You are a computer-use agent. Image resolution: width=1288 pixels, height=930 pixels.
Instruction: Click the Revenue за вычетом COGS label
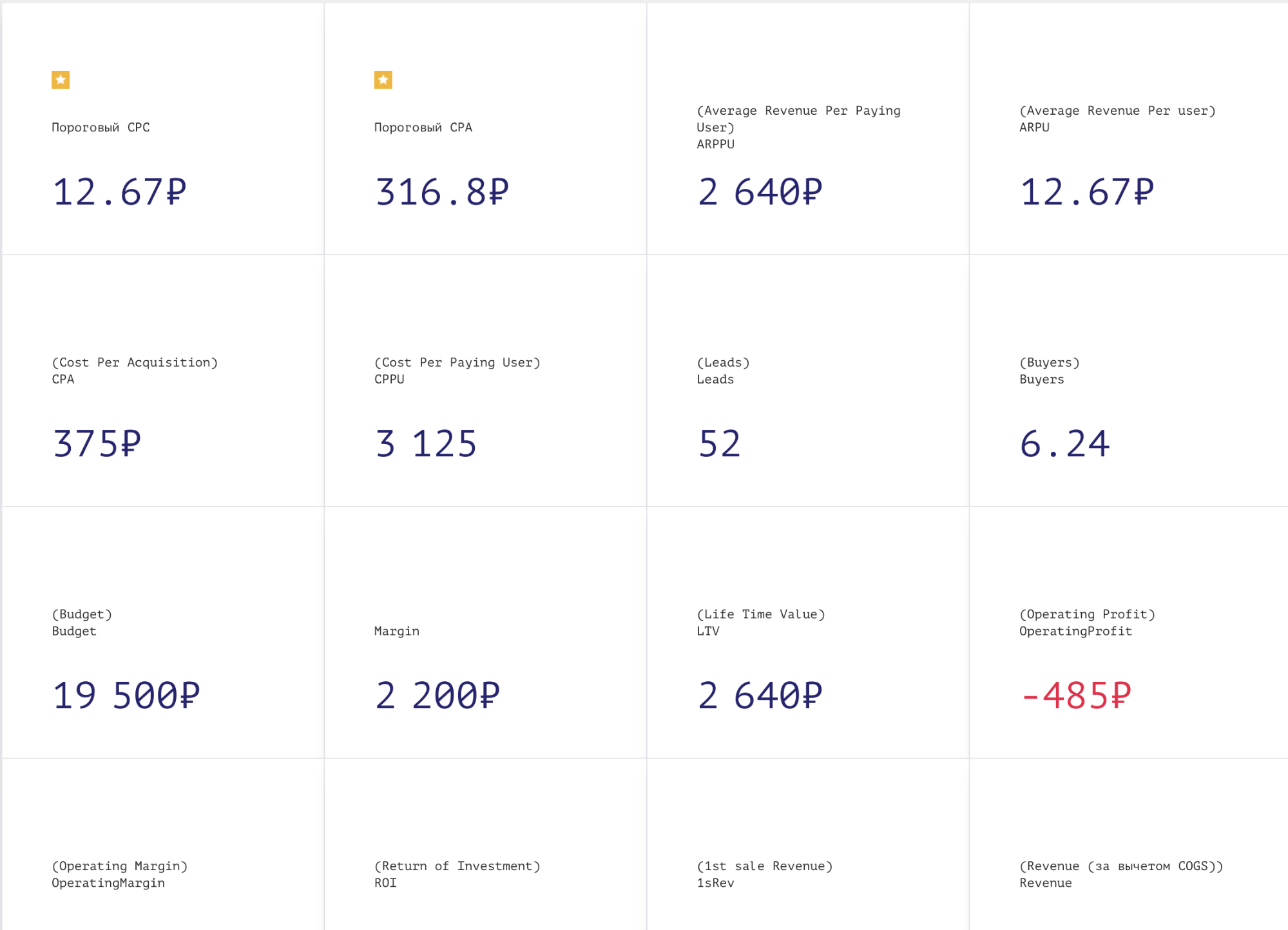[x=1121, y=866]
